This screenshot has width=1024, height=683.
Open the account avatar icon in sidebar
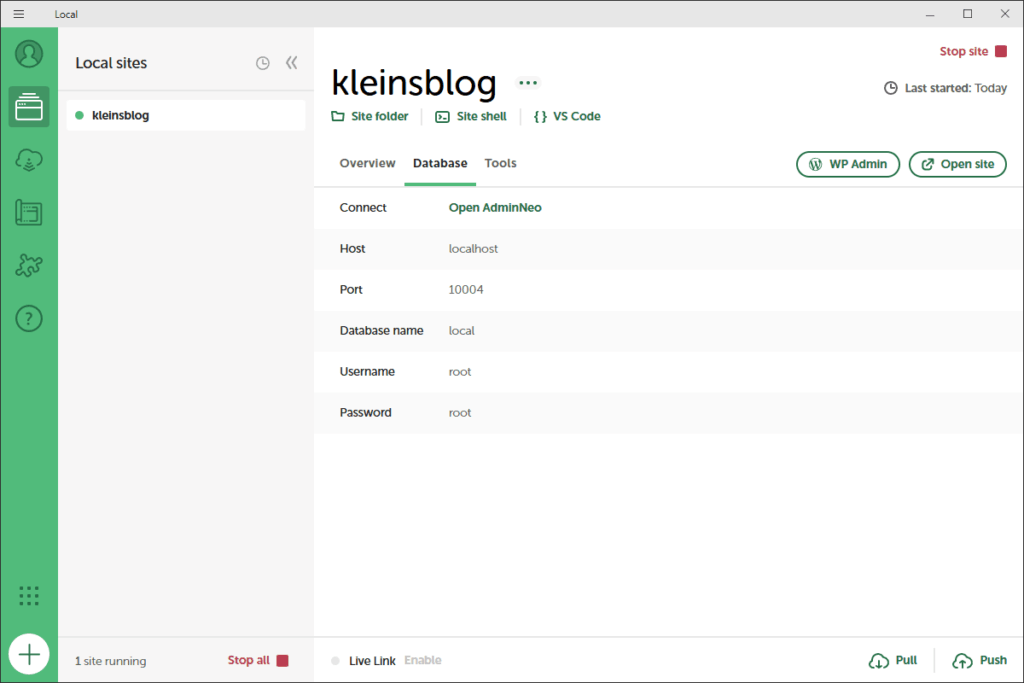pyautogui.click(x=29, y=53)
